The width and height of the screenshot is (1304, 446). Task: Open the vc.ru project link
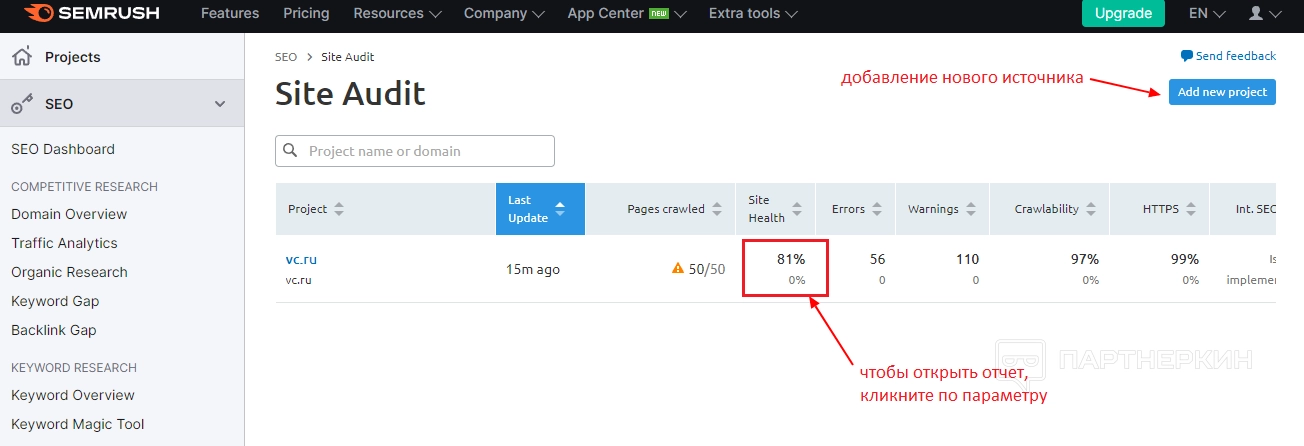[301, 260]
